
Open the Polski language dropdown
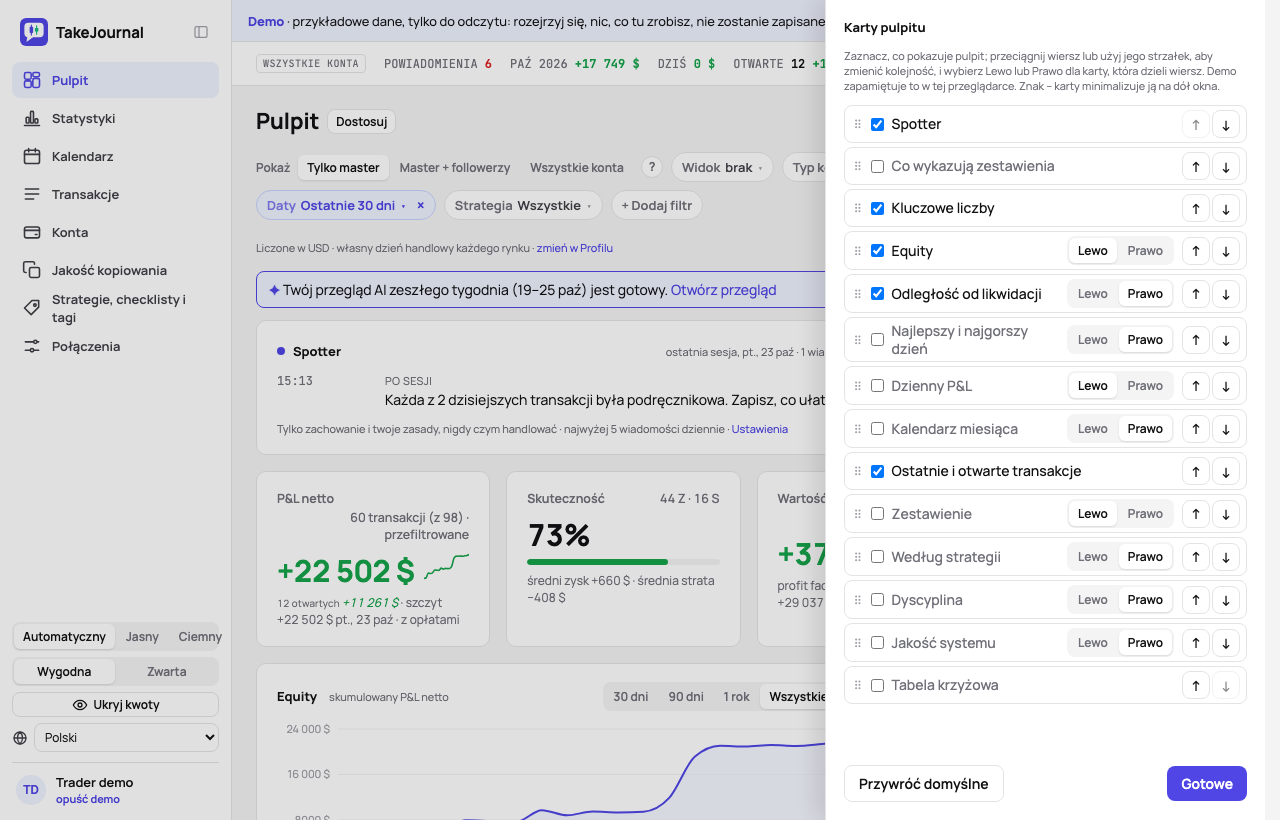pyautogui.click(x=126, y=738)
